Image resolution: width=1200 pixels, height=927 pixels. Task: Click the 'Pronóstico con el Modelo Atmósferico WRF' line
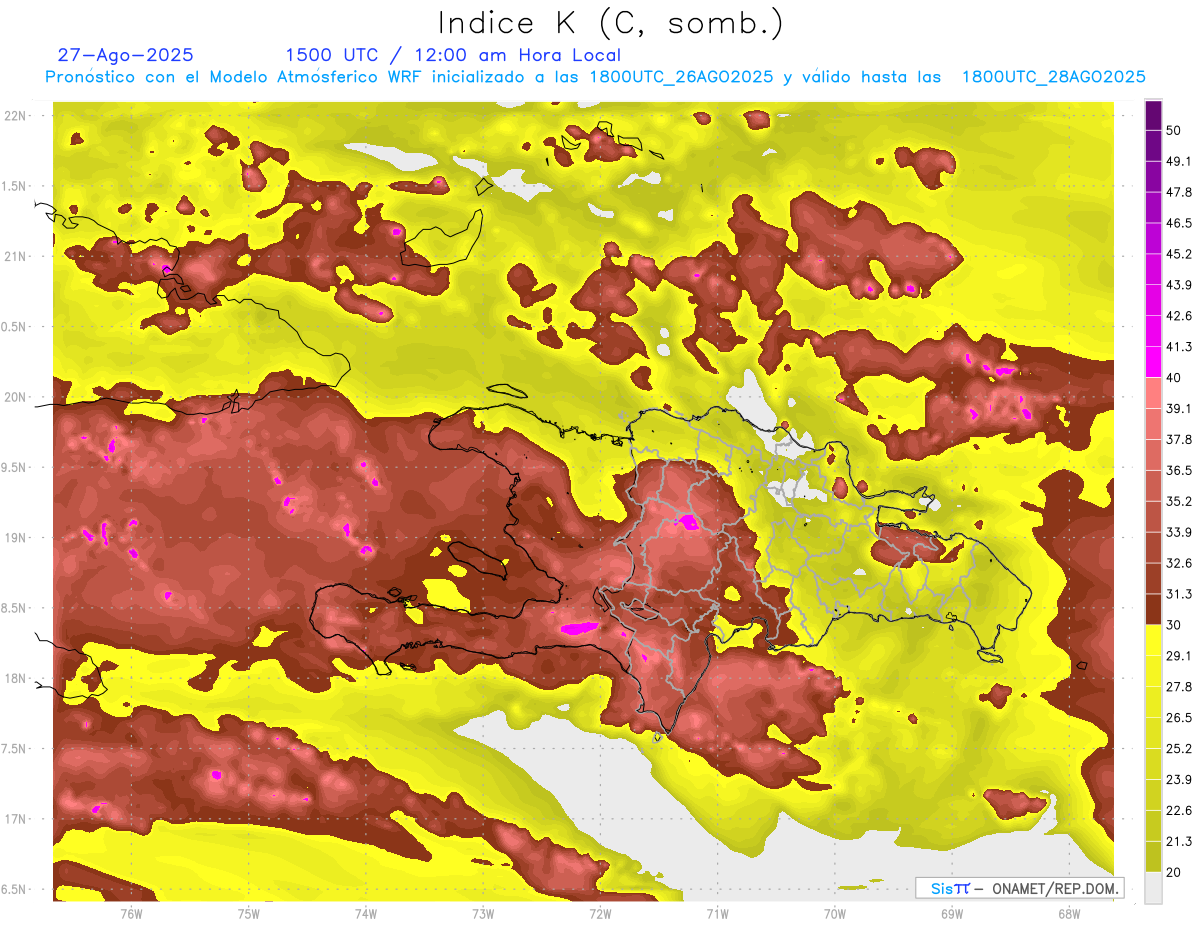(595, 77)
